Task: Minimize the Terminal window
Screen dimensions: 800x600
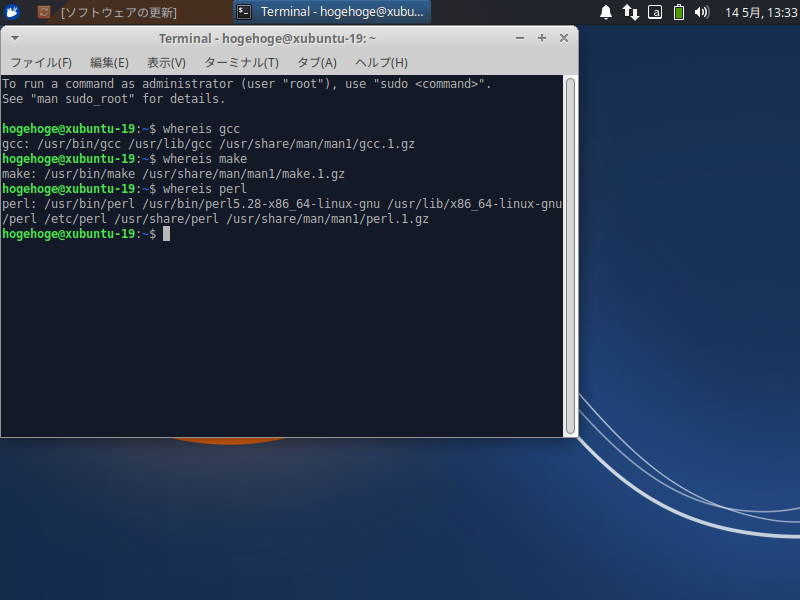Action: 520,38
